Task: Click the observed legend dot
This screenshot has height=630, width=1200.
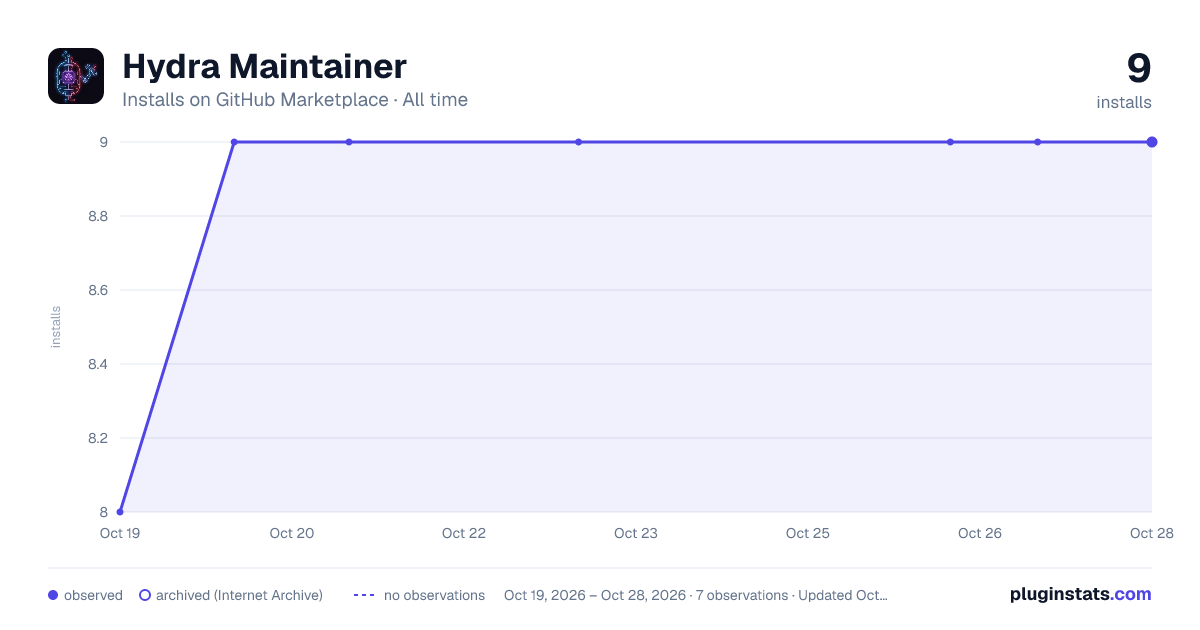Action: point(53,595)
